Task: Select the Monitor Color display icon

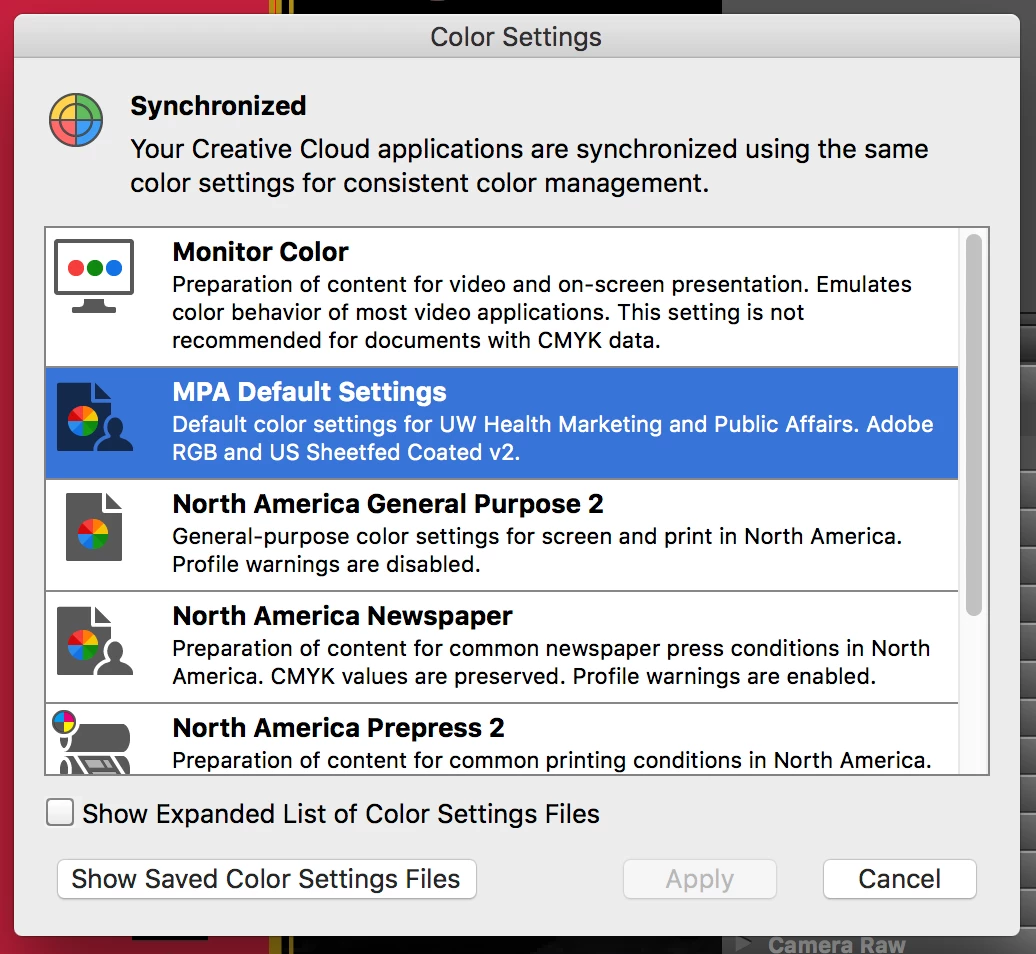Action: pyautogui.click(x=94, y=275)
